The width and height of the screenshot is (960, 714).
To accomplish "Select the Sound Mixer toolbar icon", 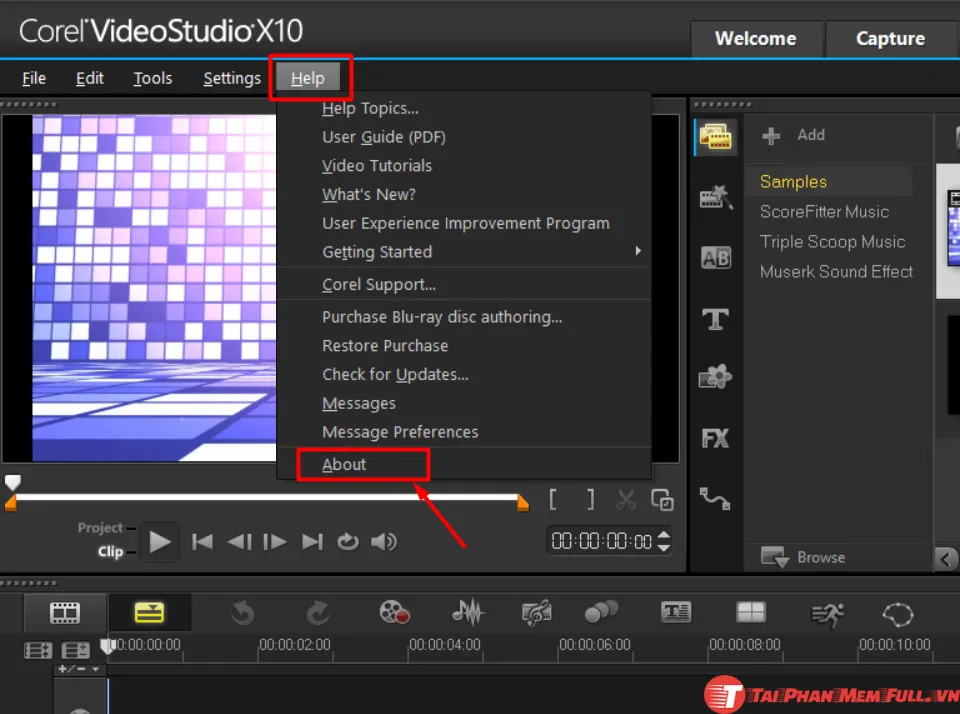I will [467, 613].
